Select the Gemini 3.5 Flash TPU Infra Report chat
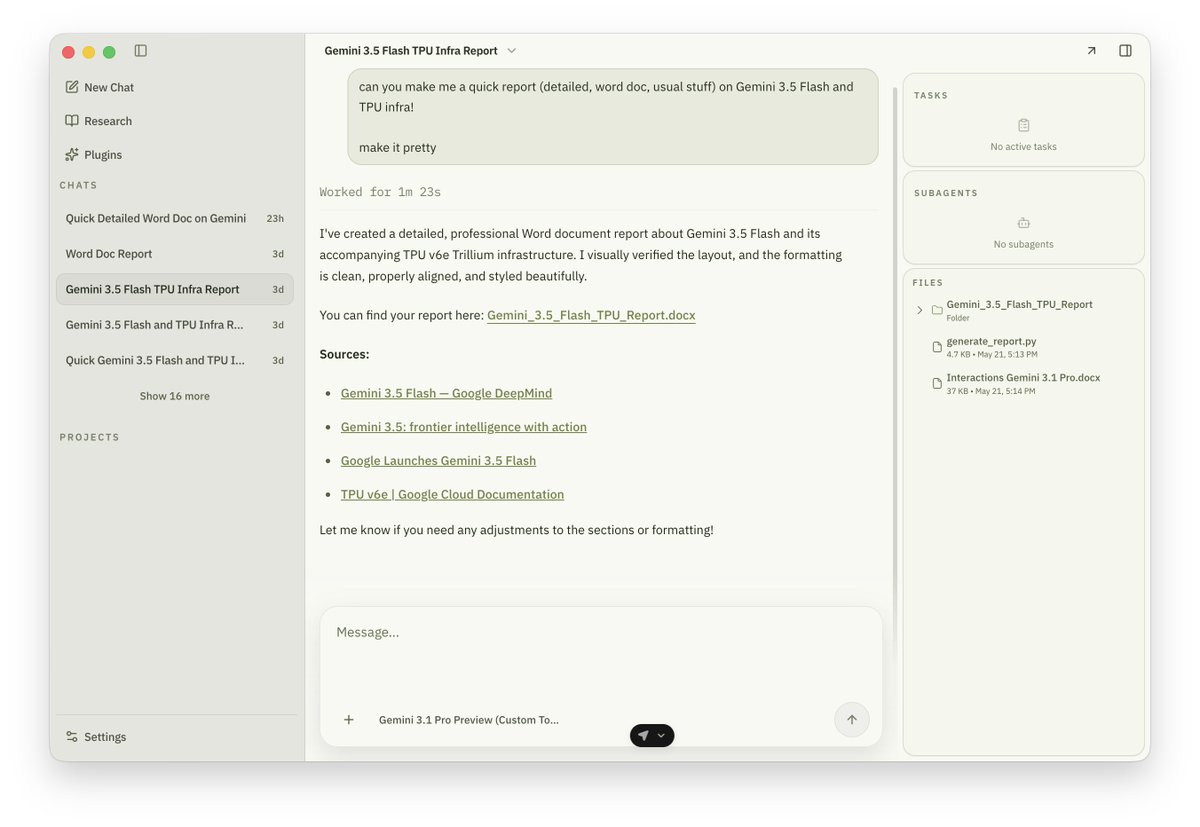Screen dimensions: 1200x827 pyautogui.click(x=175, y=289)
